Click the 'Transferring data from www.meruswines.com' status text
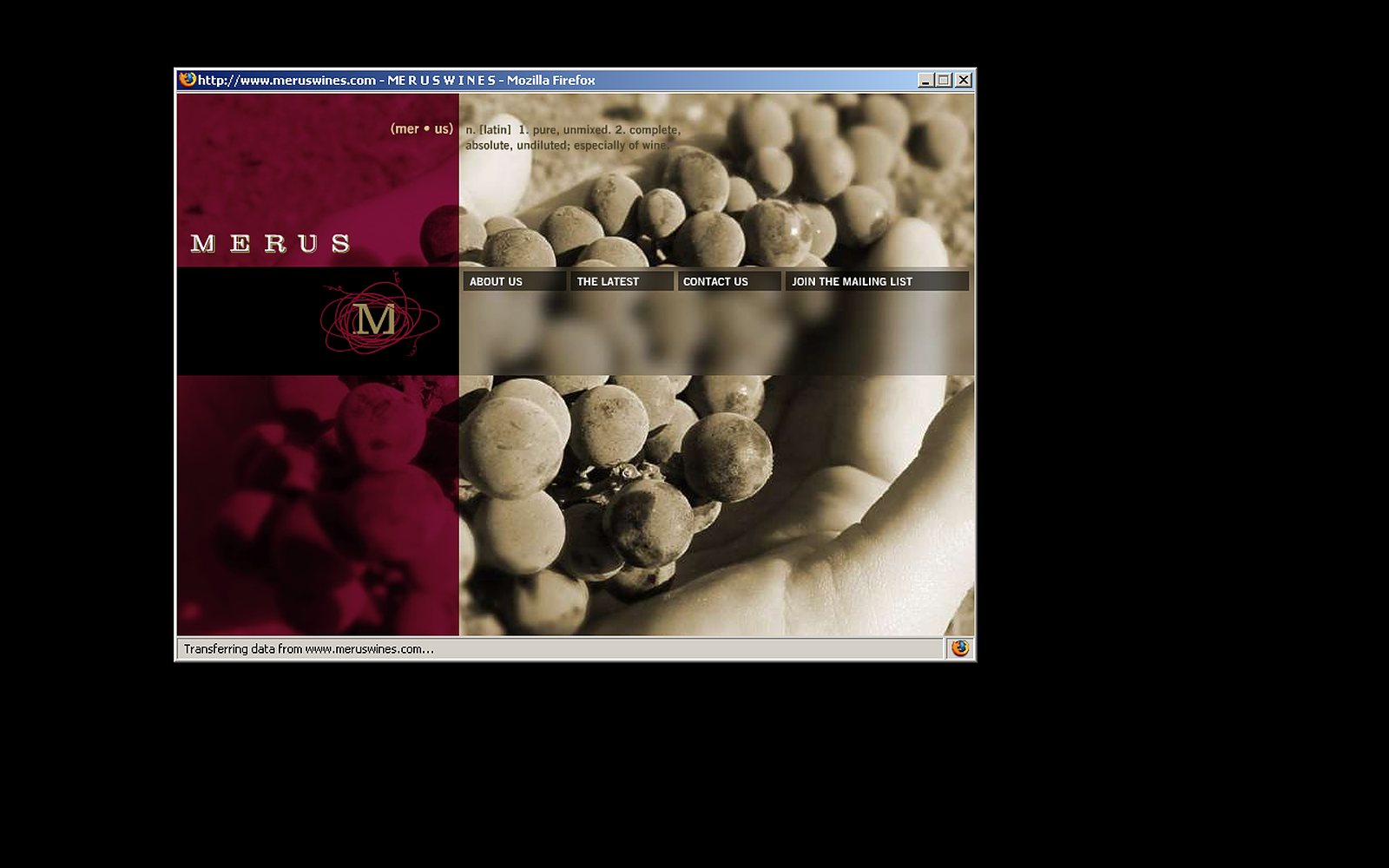Image resolution: width=1389 pixels, height=868 pixels. (308, 648)
